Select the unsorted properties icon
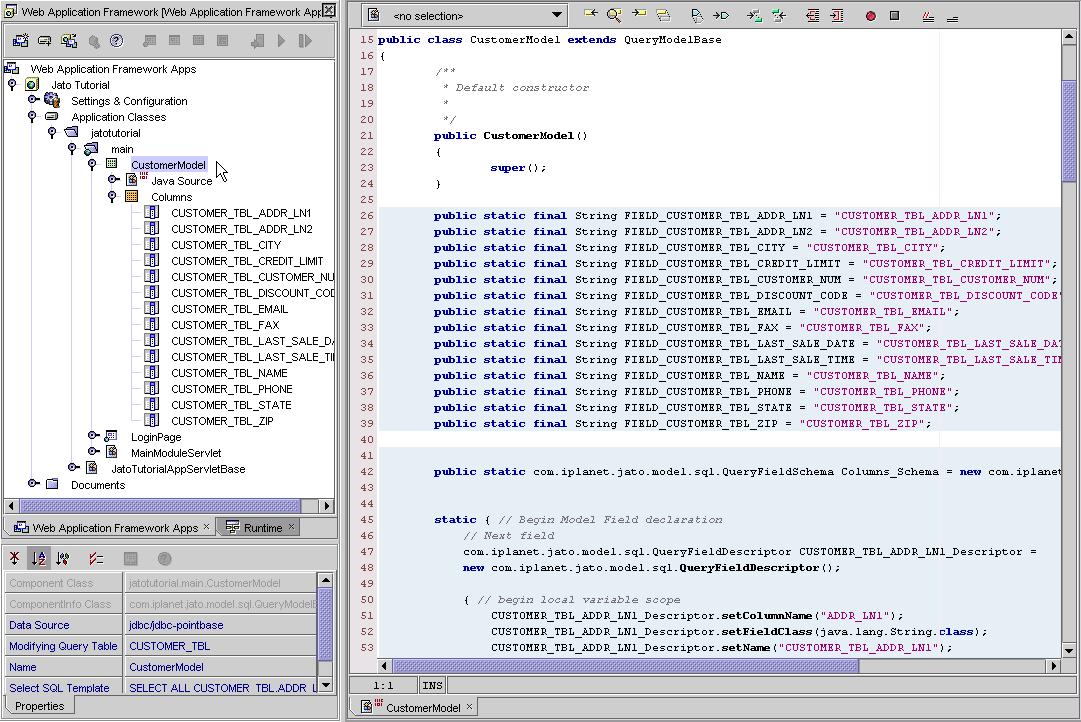1081x722 pixels. pyautogui.click(x=16, y=558)
